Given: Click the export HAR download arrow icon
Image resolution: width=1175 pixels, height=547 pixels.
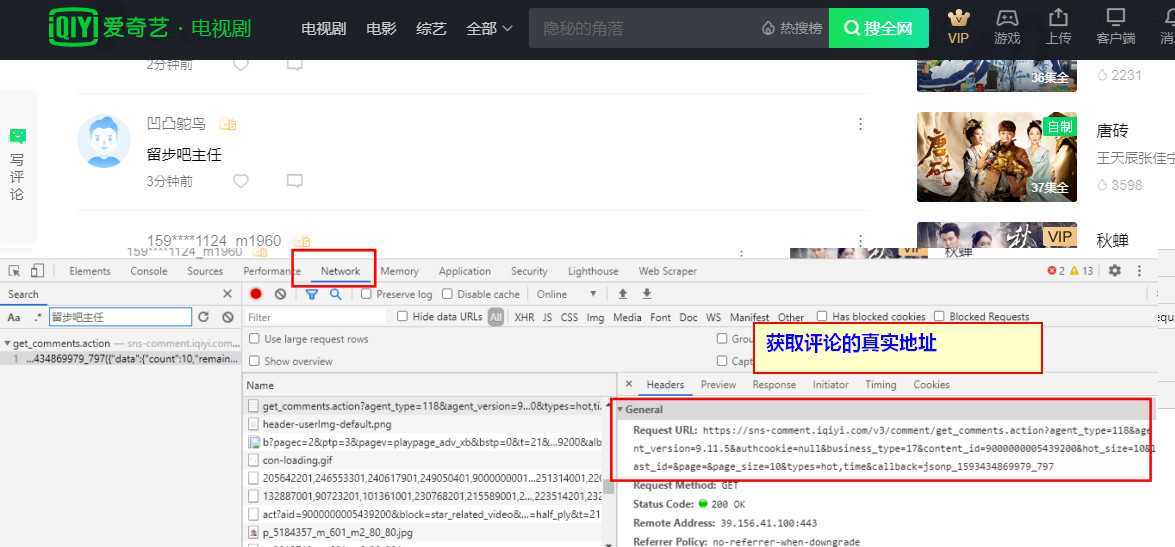Looking at the screenshot, I should click(x=647, y=294).
